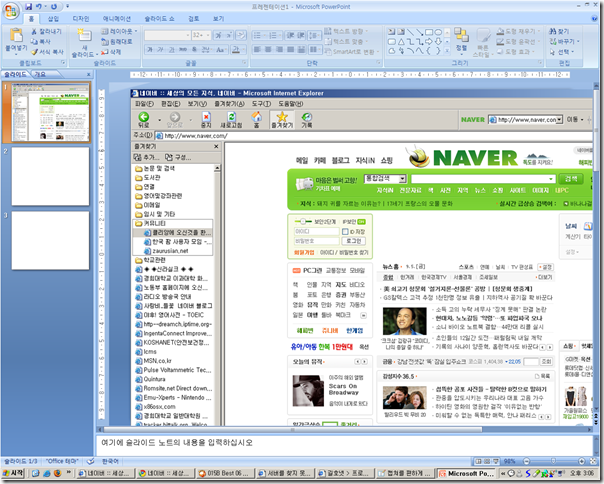Open the round Office button menu
The height and width of the screenshot is (484, 604).
point(11,10)
